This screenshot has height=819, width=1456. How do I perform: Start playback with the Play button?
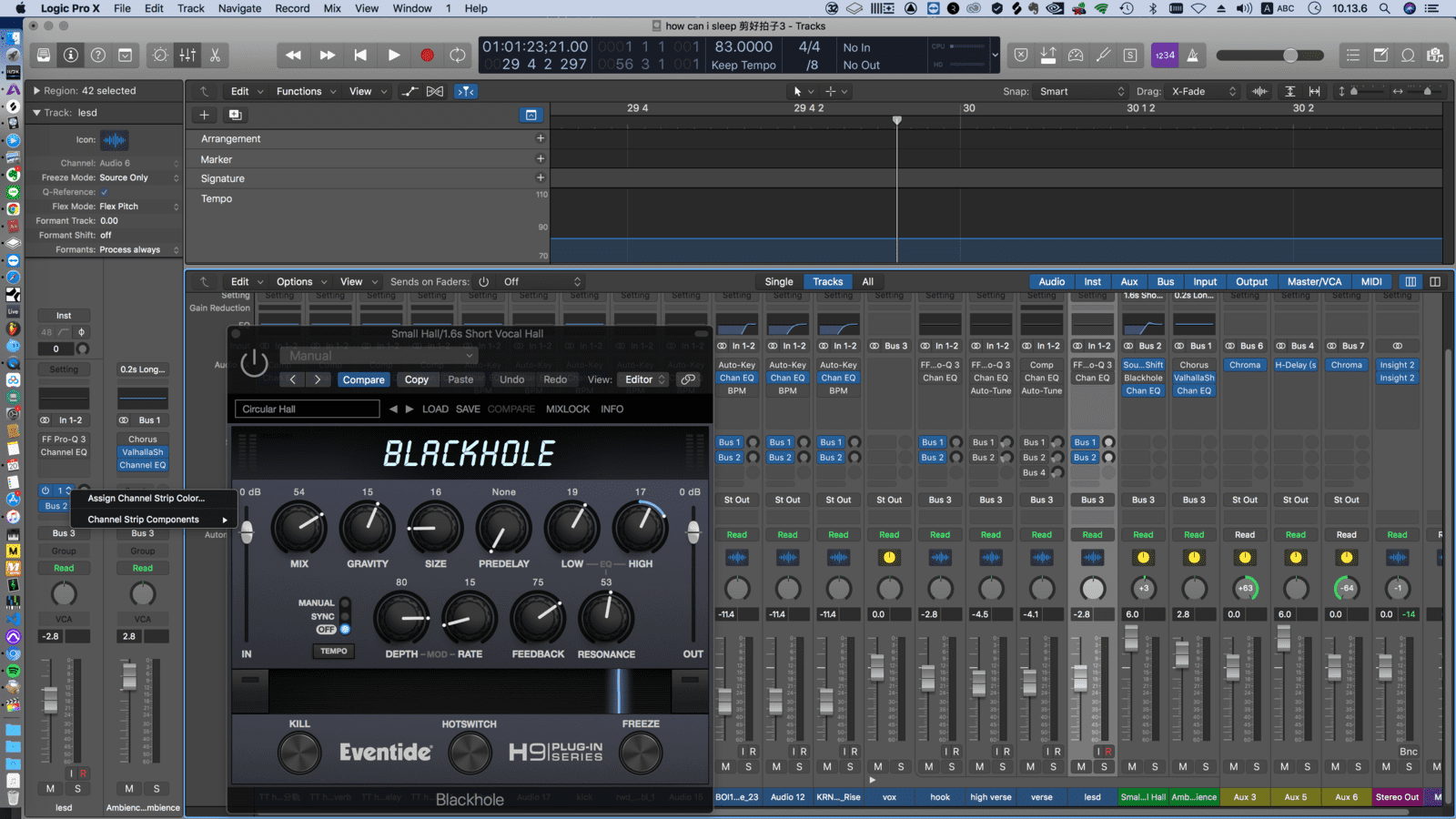(x=394, y=56)
